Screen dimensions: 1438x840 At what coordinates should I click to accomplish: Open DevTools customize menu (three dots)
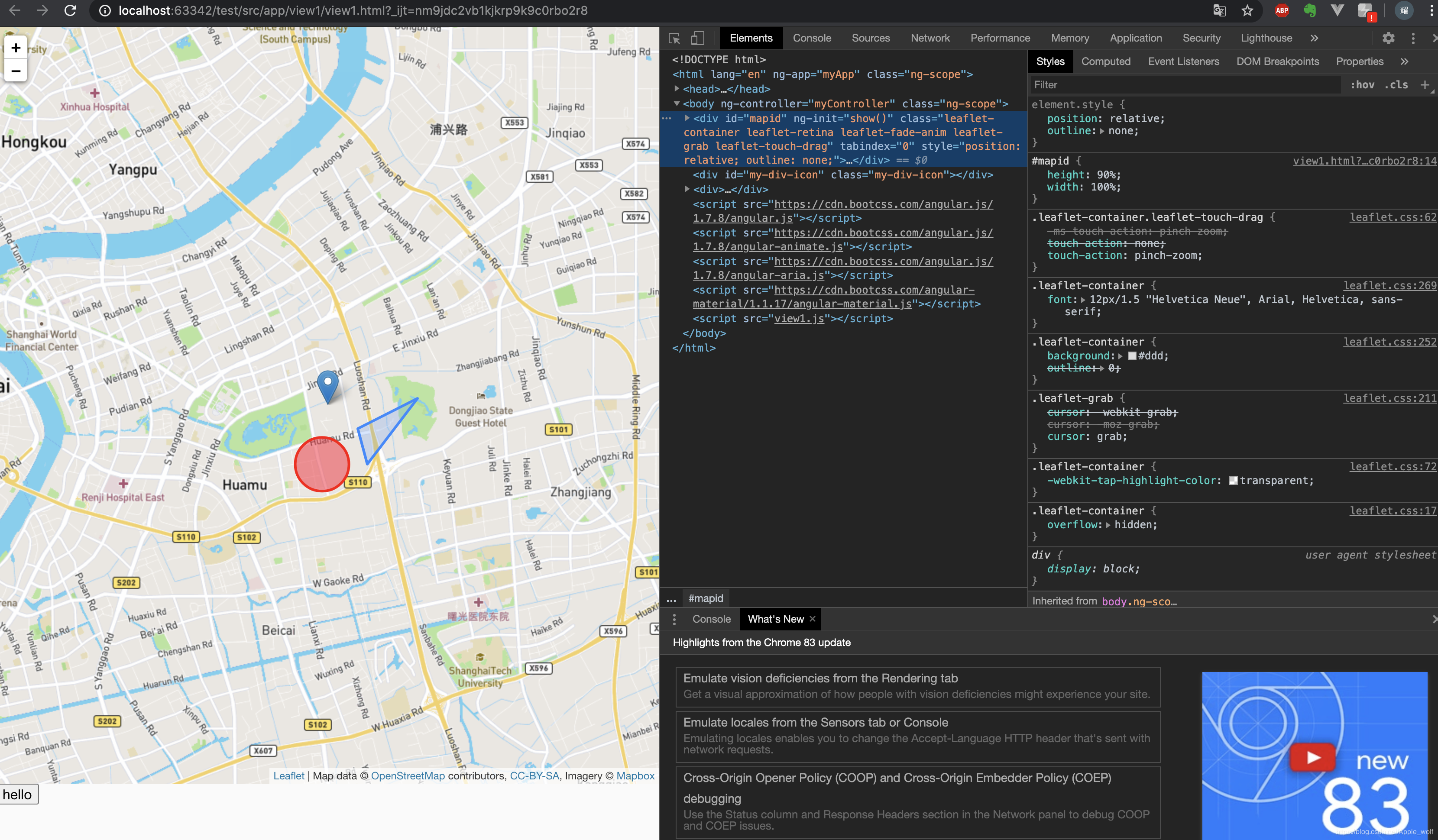(x=1413, y=38)
